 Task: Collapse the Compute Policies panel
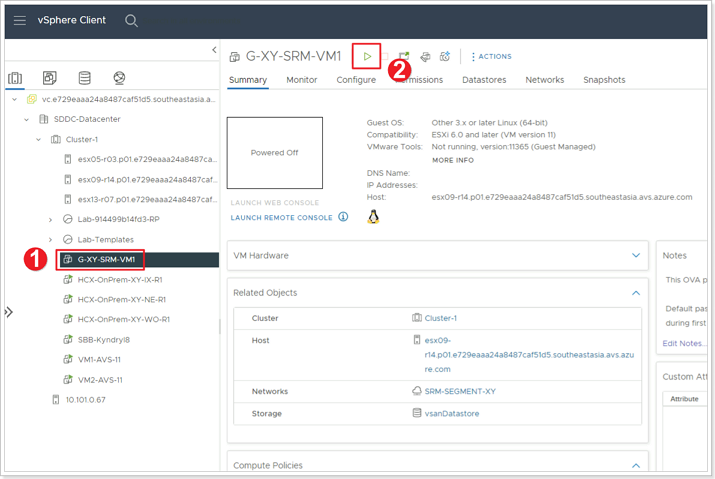pyautogui.click(x=636, y=465)
